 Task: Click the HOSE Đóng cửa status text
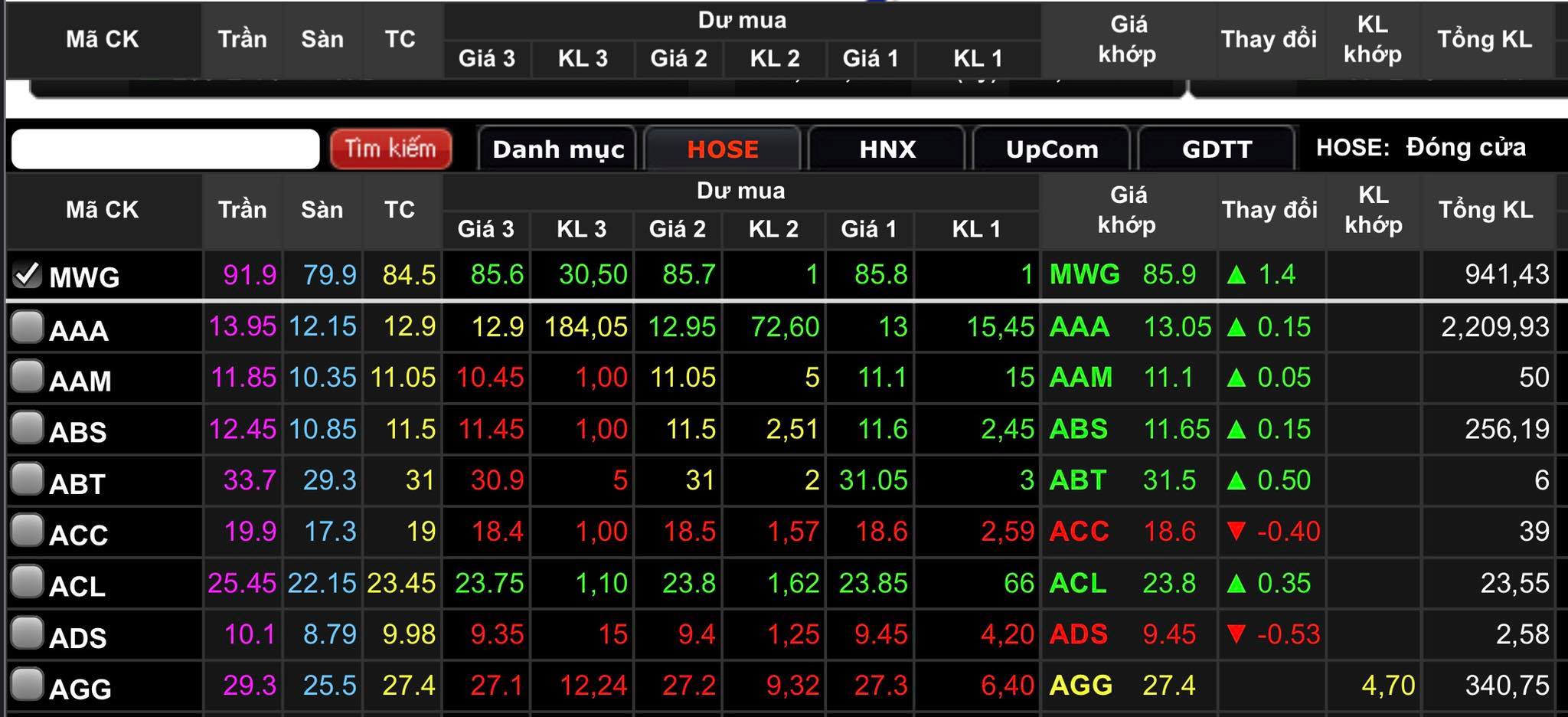click(1421, 147)
